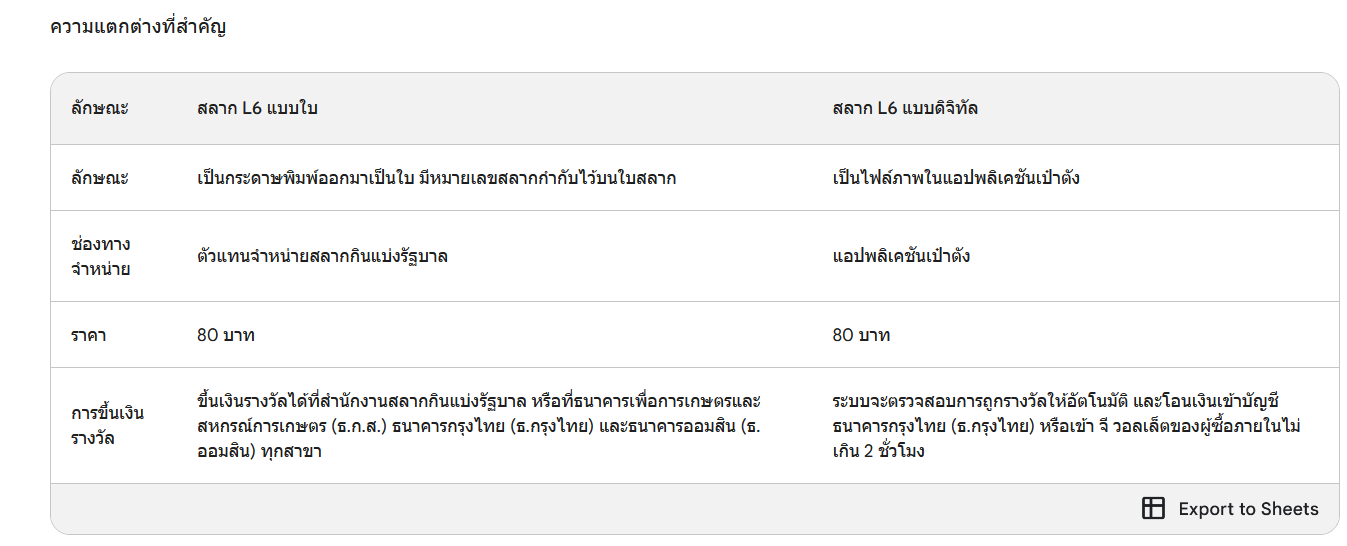Click the cell เป็นไฟล์ภาพในแอปพลิเคชันเป๋าตัง
Image resolution: width=1347 pixels, height=546 pixels.
955,178
